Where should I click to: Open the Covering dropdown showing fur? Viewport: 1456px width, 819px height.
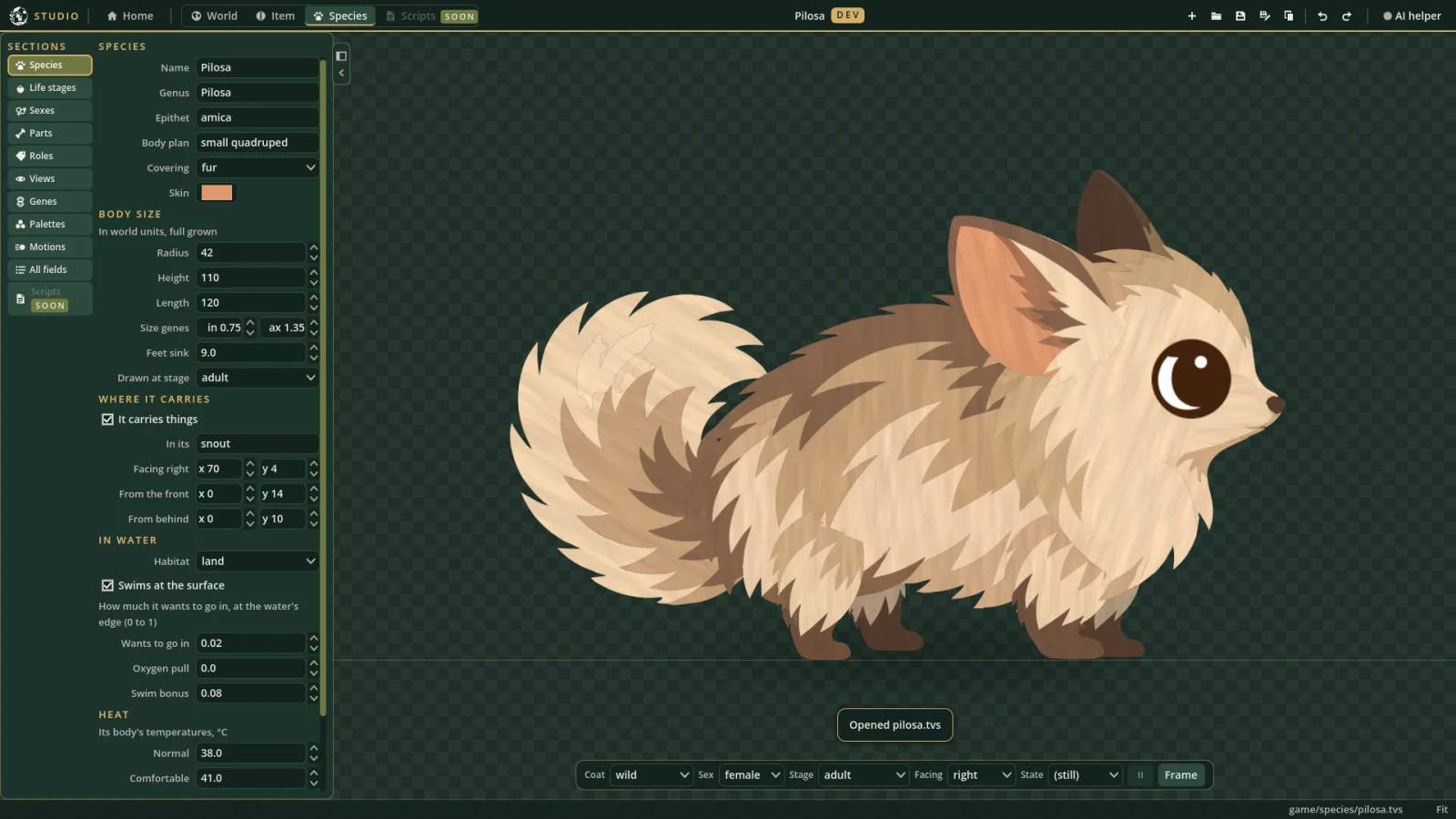pyautogui.click(x=258, y=167)
